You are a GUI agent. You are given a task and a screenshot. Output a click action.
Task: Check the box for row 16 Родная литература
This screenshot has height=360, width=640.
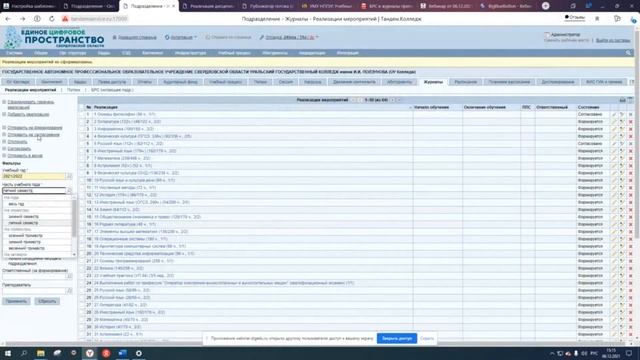[81, 224]
